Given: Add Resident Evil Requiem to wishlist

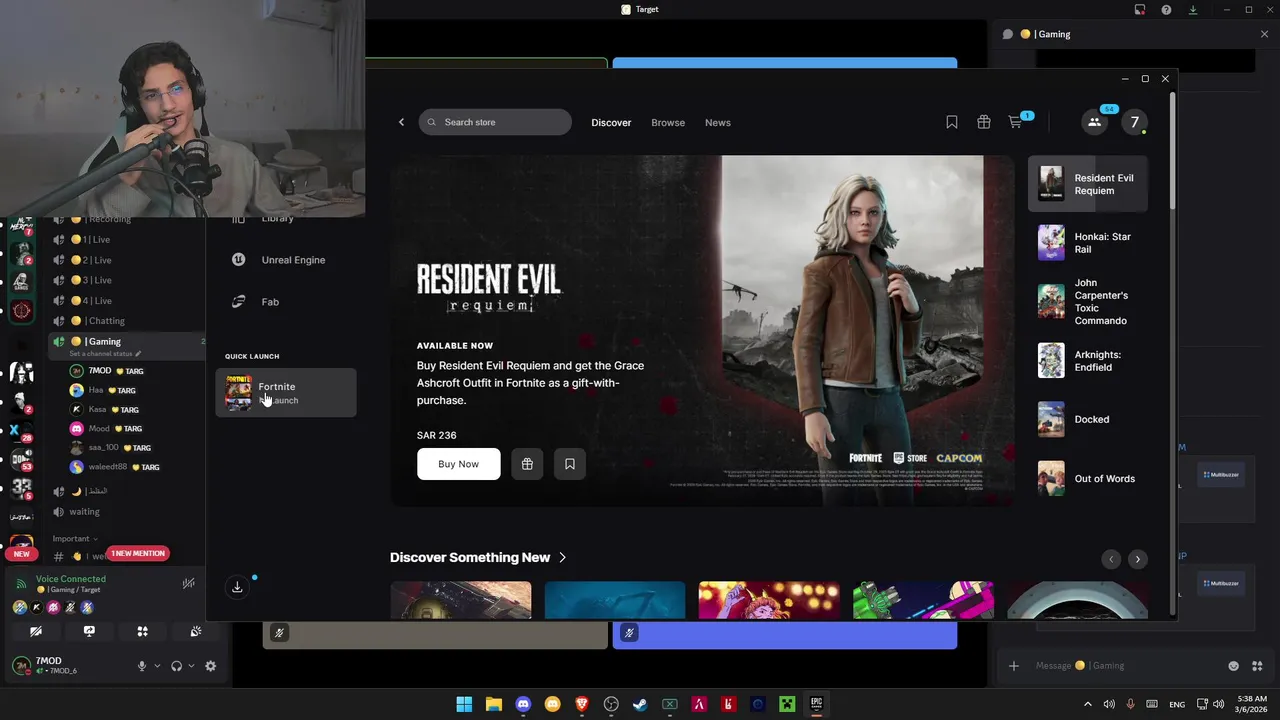Looking at the screenshot, I should tap(570, 464).
